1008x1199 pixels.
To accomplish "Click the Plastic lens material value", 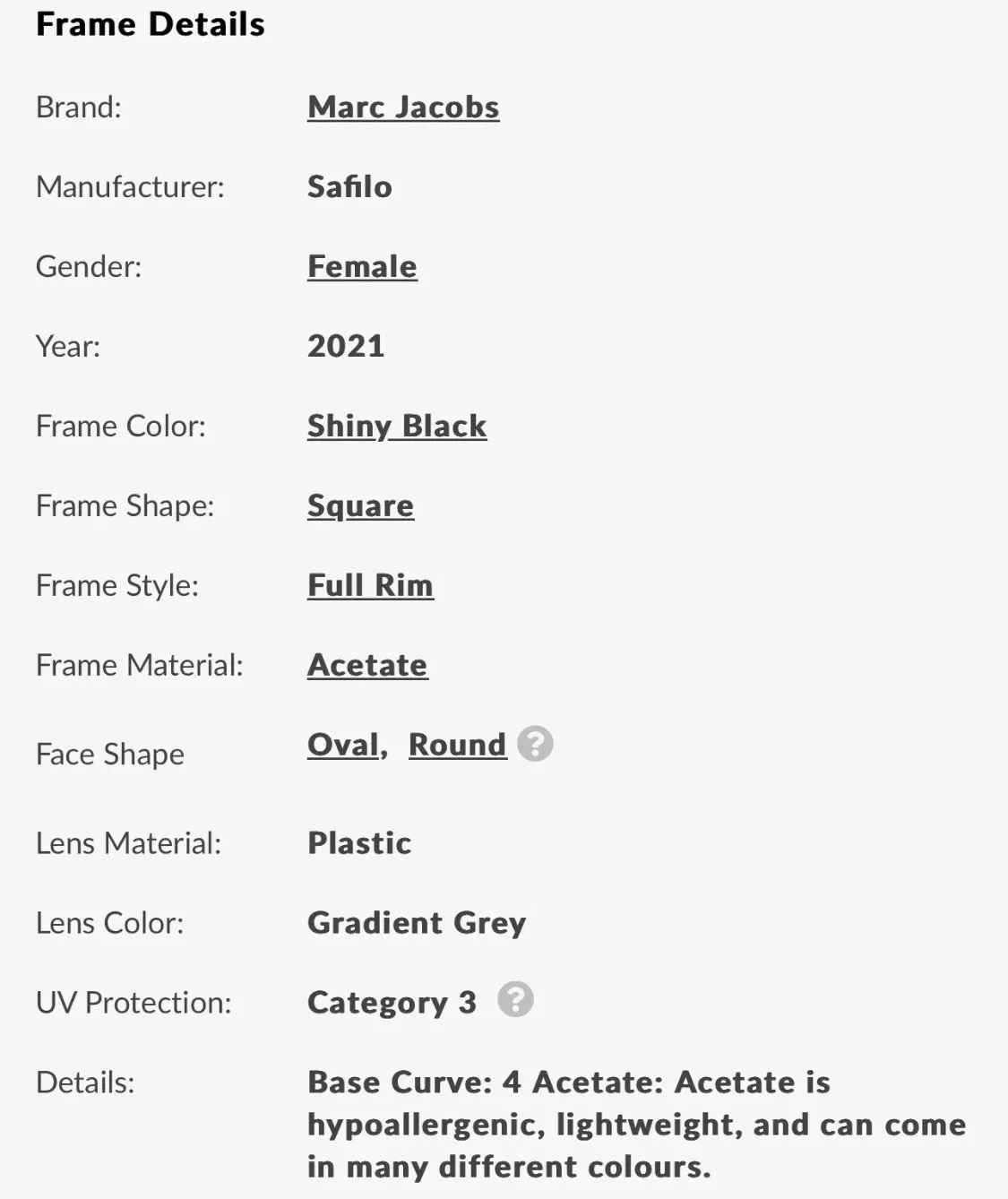I will coord(359,843).
